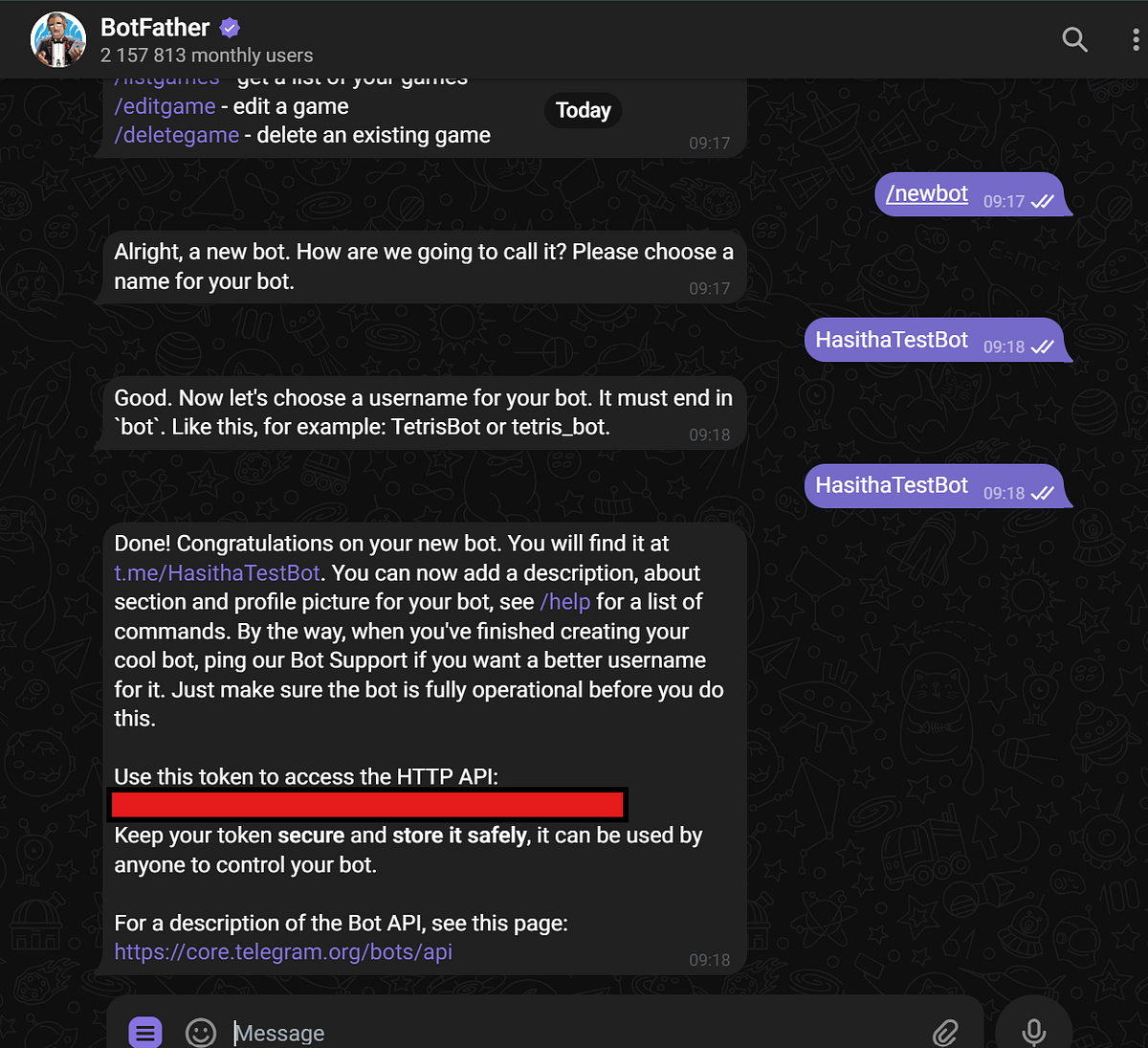Open the emoji picker smiley icon
1148x1048 pixels.
(200, 1033)
